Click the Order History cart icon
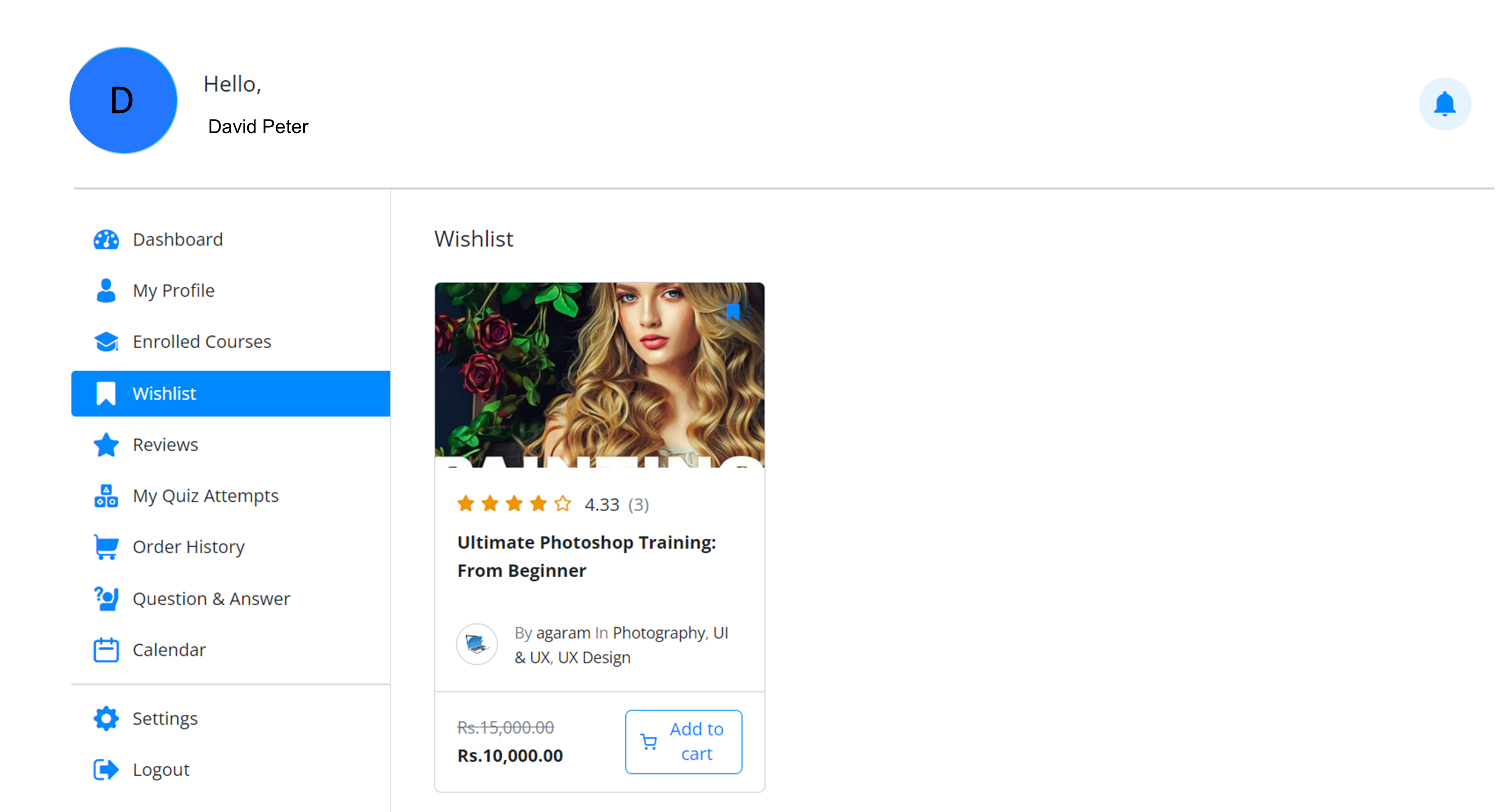 tap(106, 547)
